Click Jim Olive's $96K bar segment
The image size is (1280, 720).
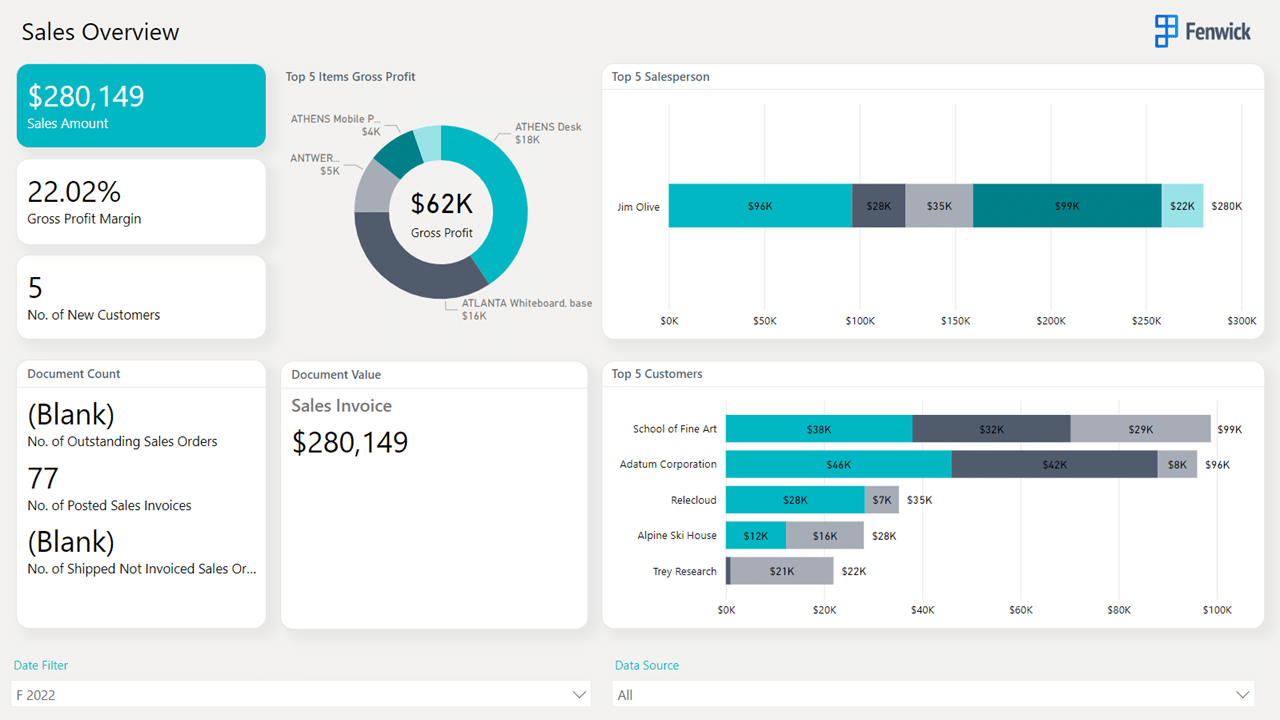click(760, 206)
